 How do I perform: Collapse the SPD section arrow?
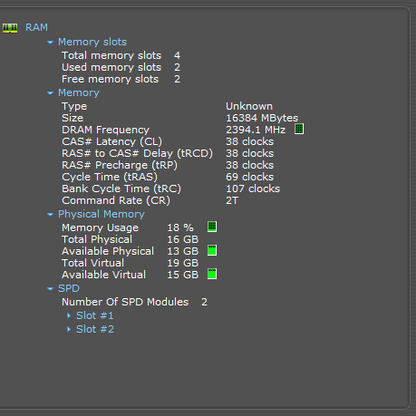click(50, 289)
